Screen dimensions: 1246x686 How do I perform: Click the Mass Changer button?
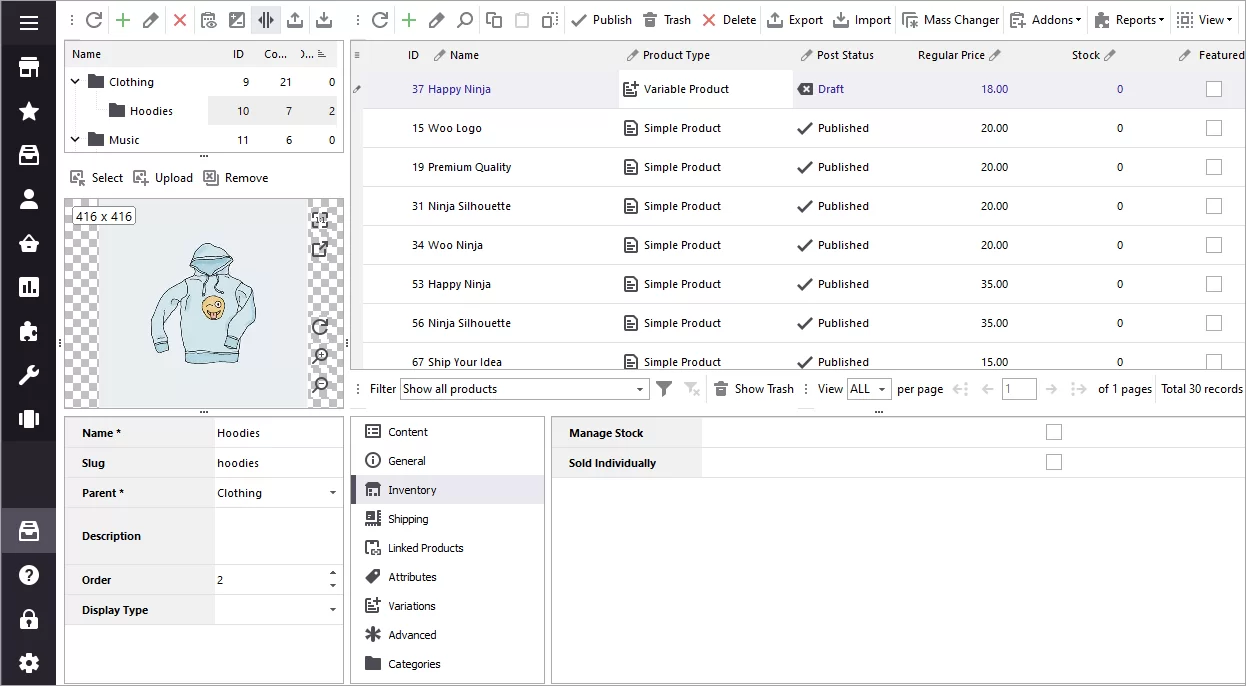tap(950, 20)
